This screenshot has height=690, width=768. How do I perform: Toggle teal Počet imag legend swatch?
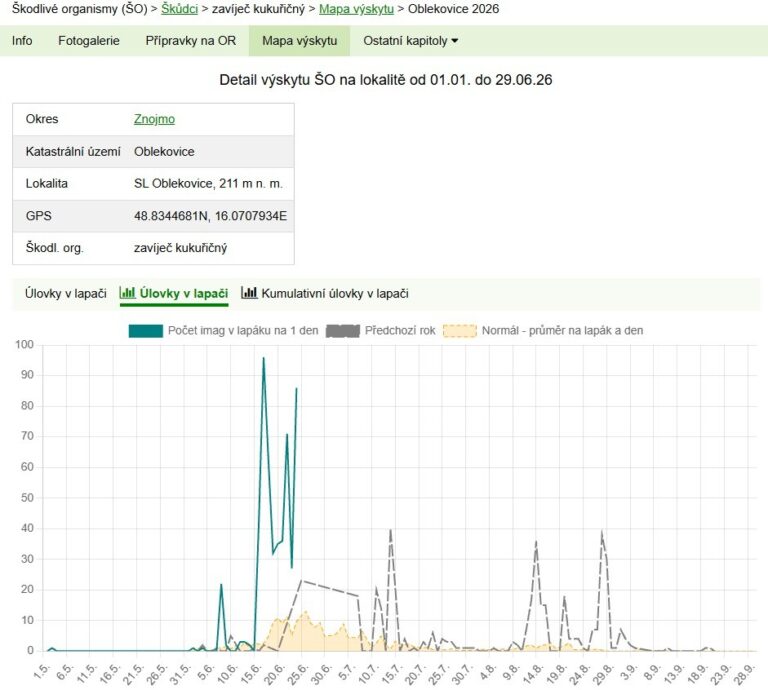(145, 331)
